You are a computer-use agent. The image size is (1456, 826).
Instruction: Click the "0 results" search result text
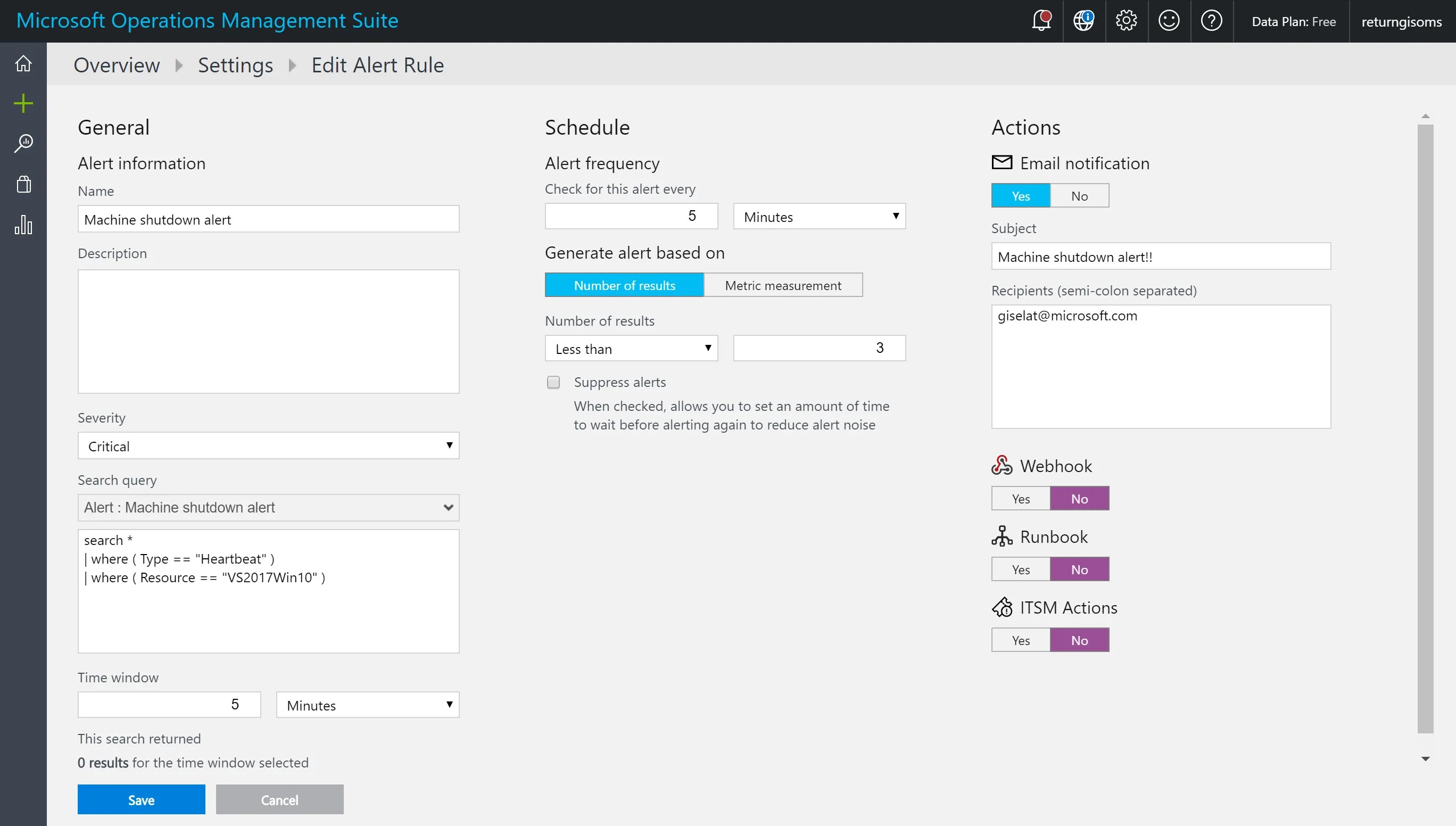(x=103, y=763)
